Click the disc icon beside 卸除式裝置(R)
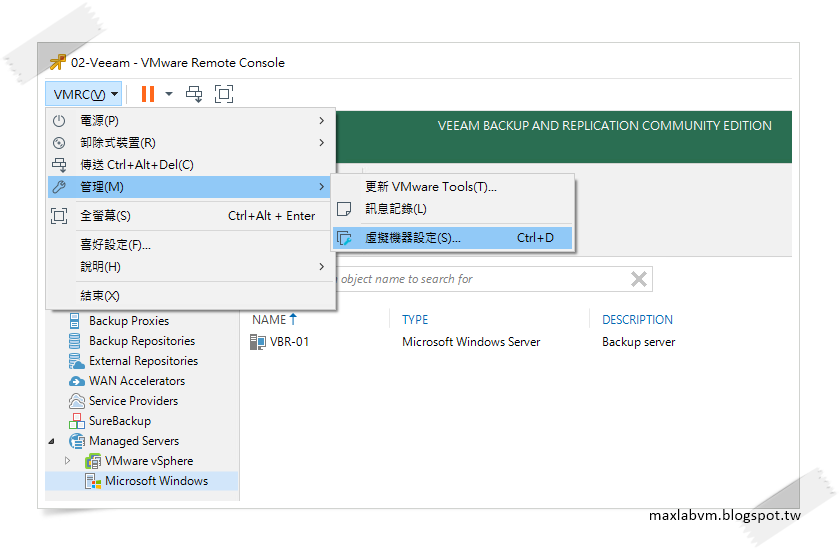840x549 pixels. pyautogui.click(x=59, y=143)
